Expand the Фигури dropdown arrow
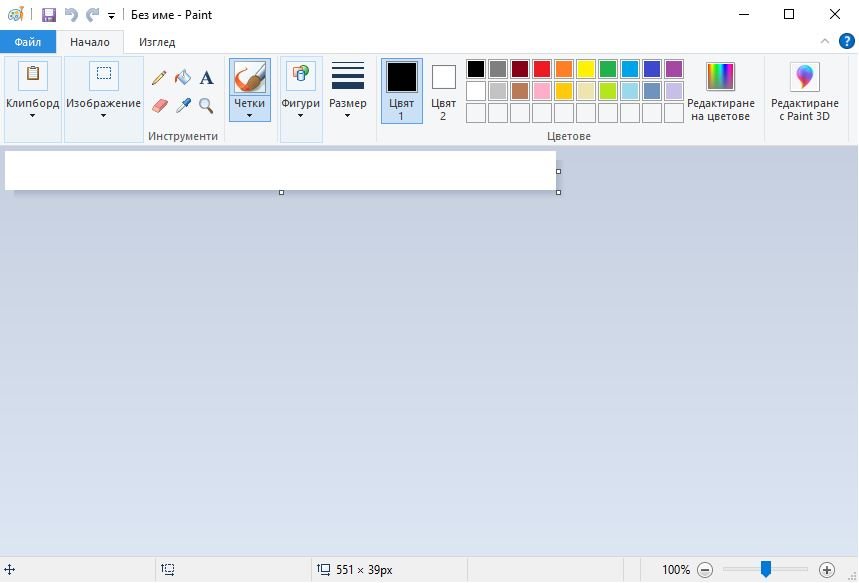 pyautogui.click(x=300, y=116)
